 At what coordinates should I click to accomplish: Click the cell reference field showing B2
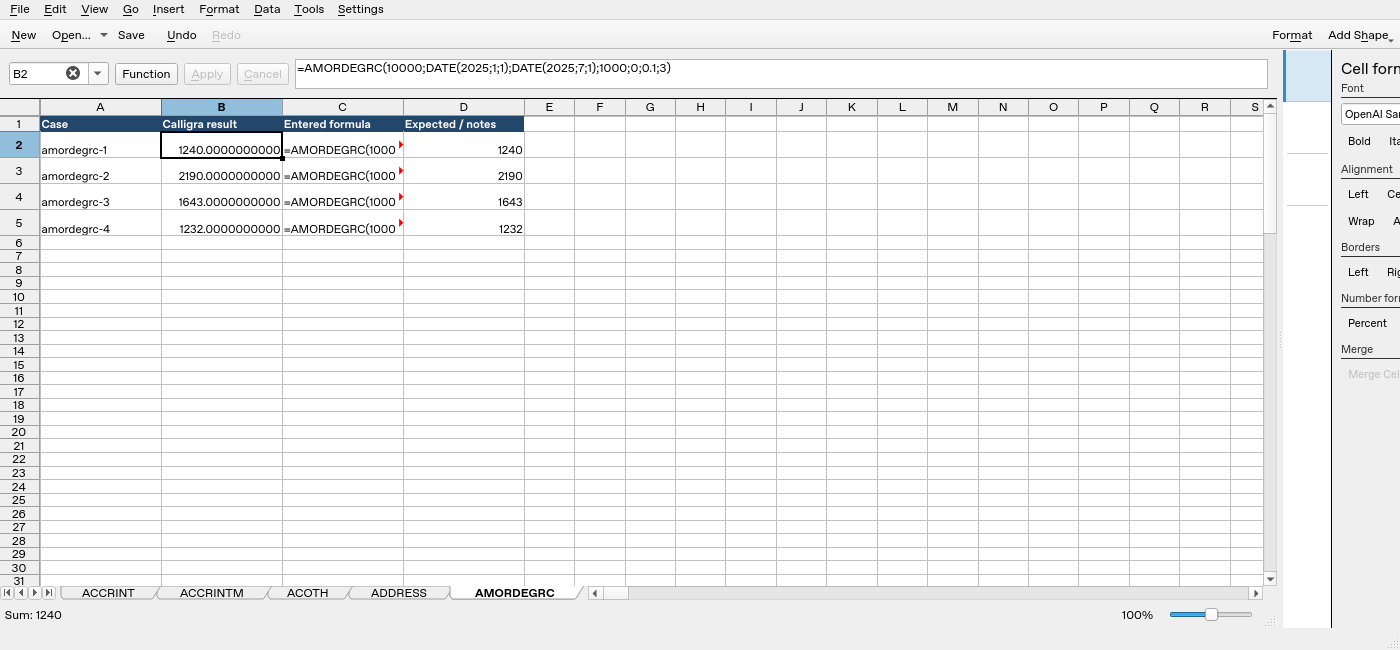37,73
